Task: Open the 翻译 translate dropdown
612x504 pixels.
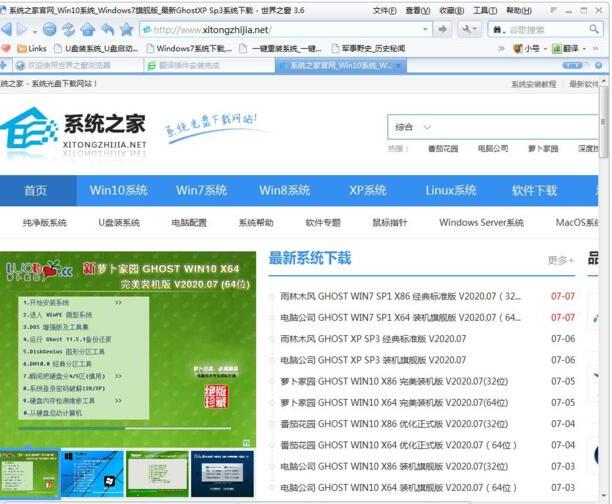Action: [x=569, y=49]
